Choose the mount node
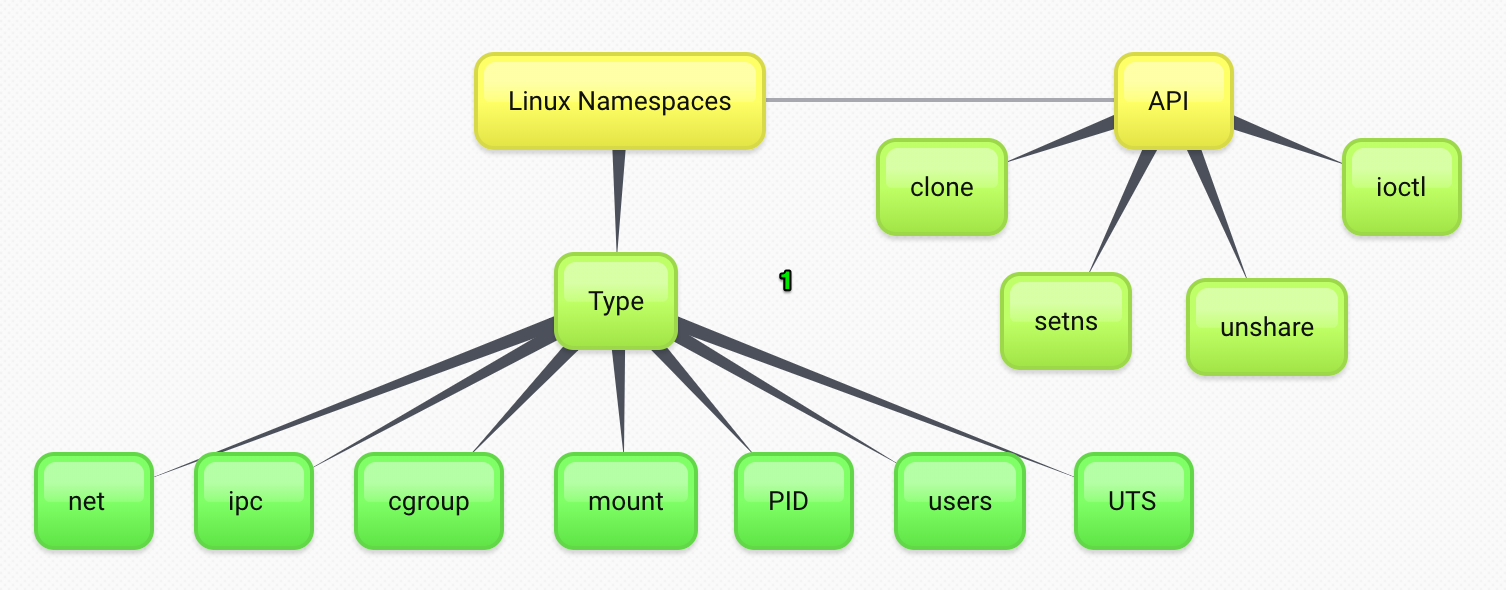 (625, 501)
